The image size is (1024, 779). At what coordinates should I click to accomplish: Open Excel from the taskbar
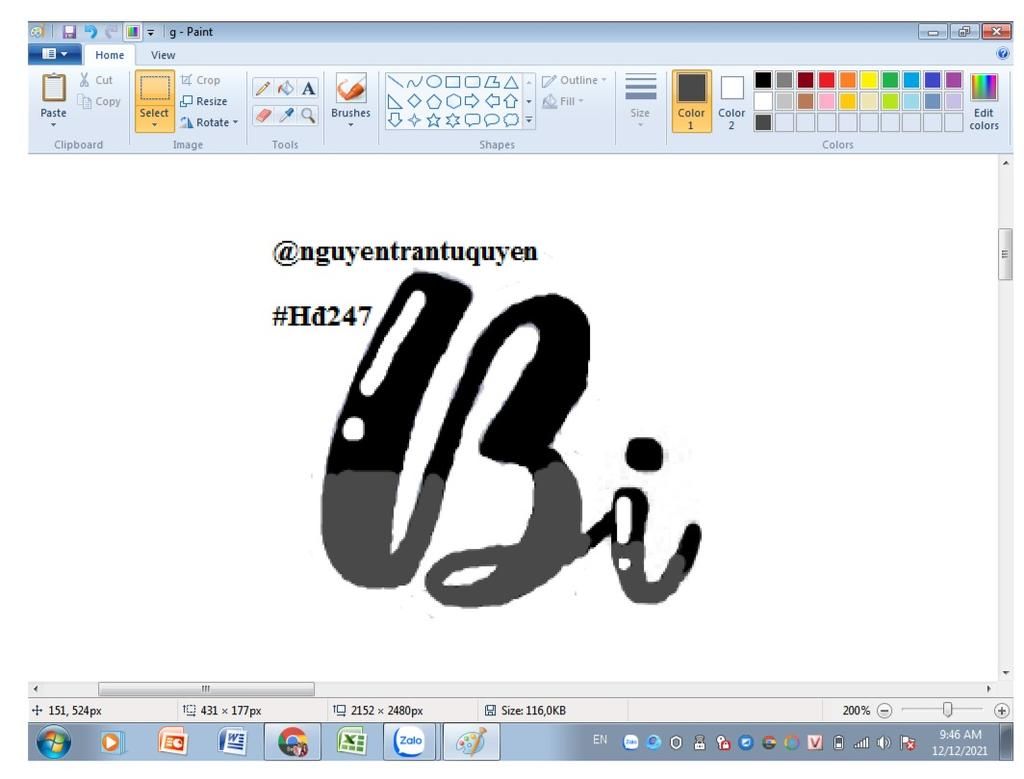pyautogui.click(x=351, y=742)
